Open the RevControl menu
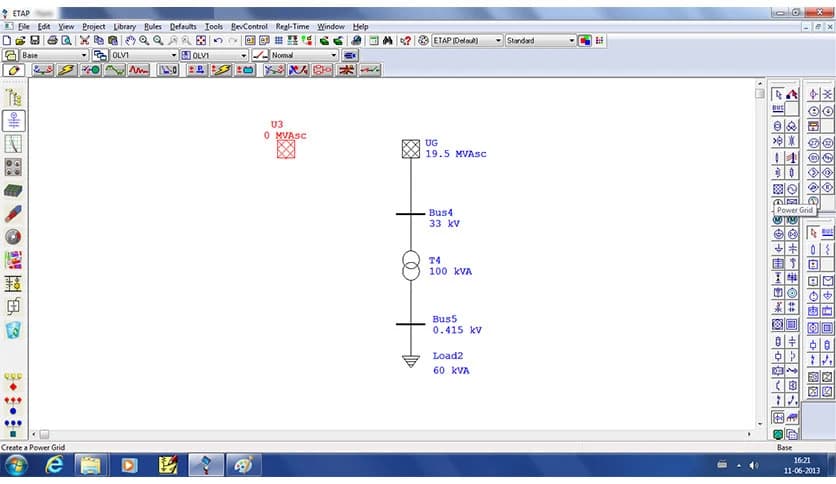The image size is (836, 484). point(249,26)
